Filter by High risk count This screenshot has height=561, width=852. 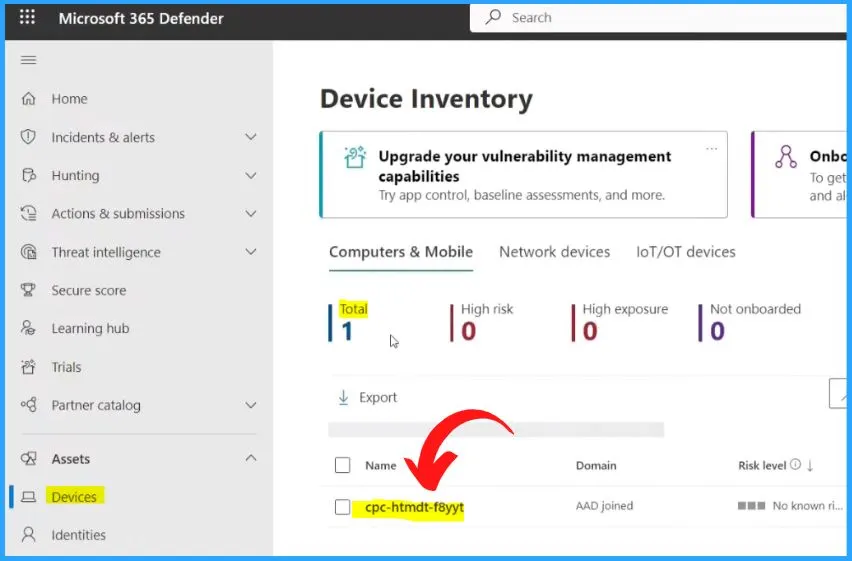(x=481, y=322)
